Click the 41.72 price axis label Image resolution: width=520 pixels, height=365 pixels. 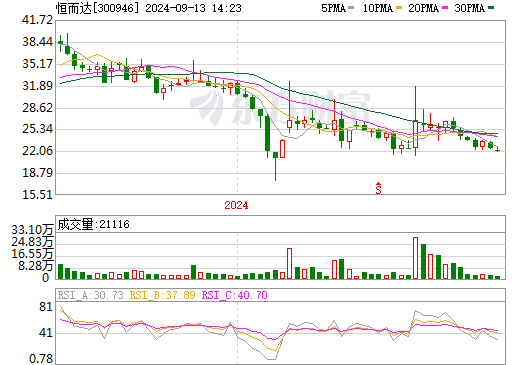(x=37, y=20)
